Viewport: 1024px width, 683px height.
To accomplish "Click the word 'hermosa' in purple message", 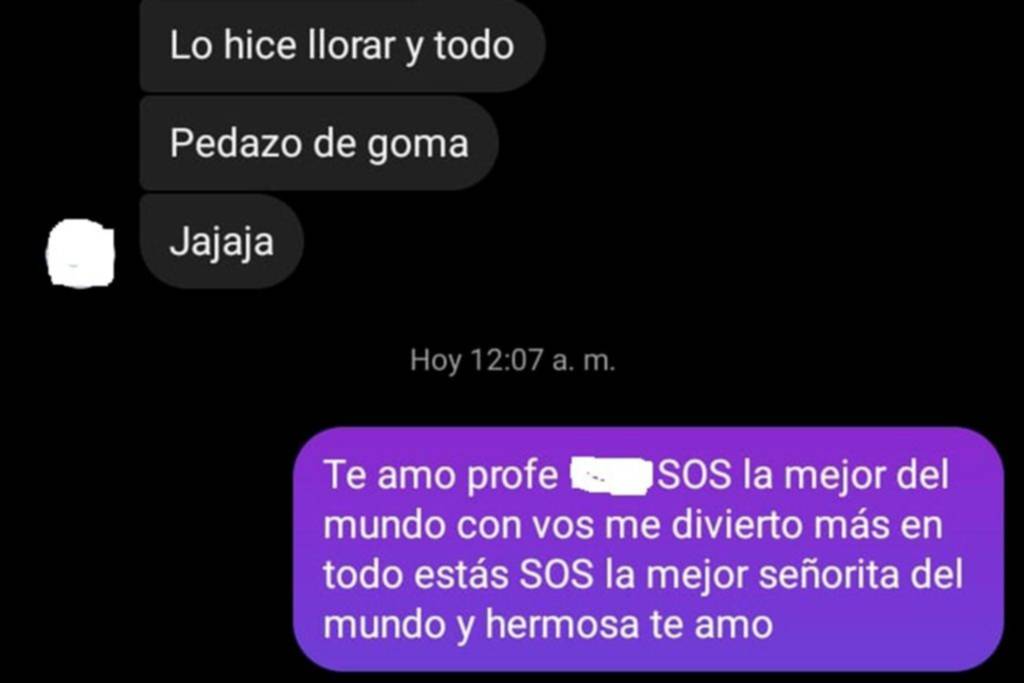I will tap(562, 624).
